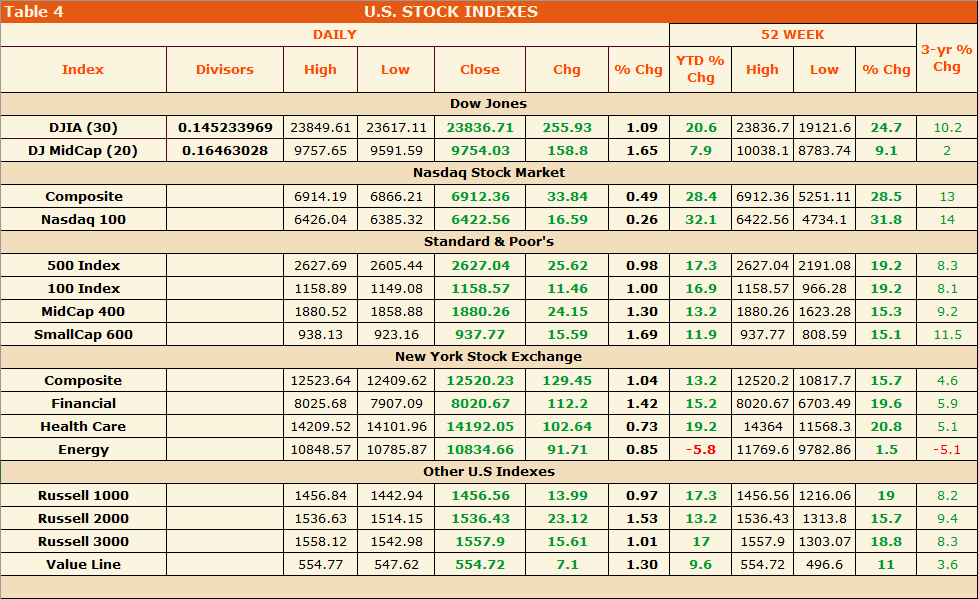The image size is (978, 599).
Task: Select 500 Index close 2627.04
Action: pos(480,265)
